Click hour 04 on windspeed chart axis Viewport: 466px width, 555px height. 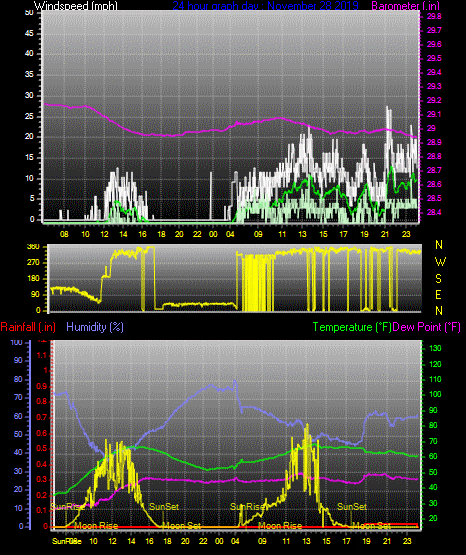(x=230, y=234)
